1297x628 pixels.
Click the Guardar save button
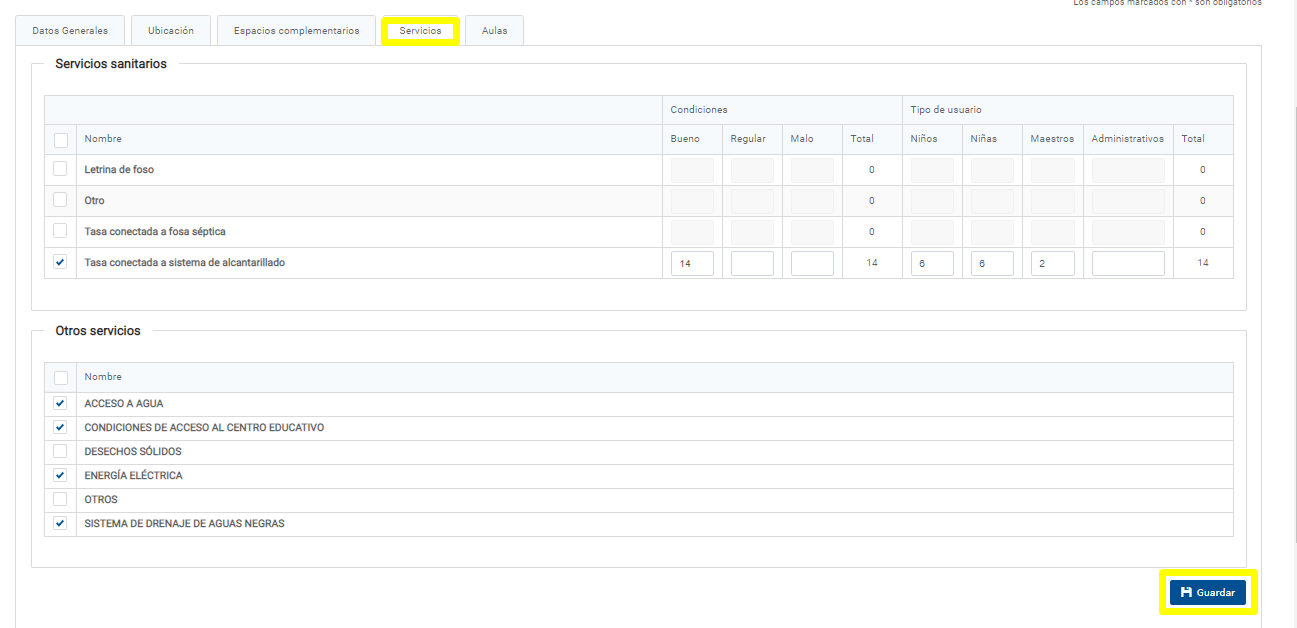[1207, 593]
